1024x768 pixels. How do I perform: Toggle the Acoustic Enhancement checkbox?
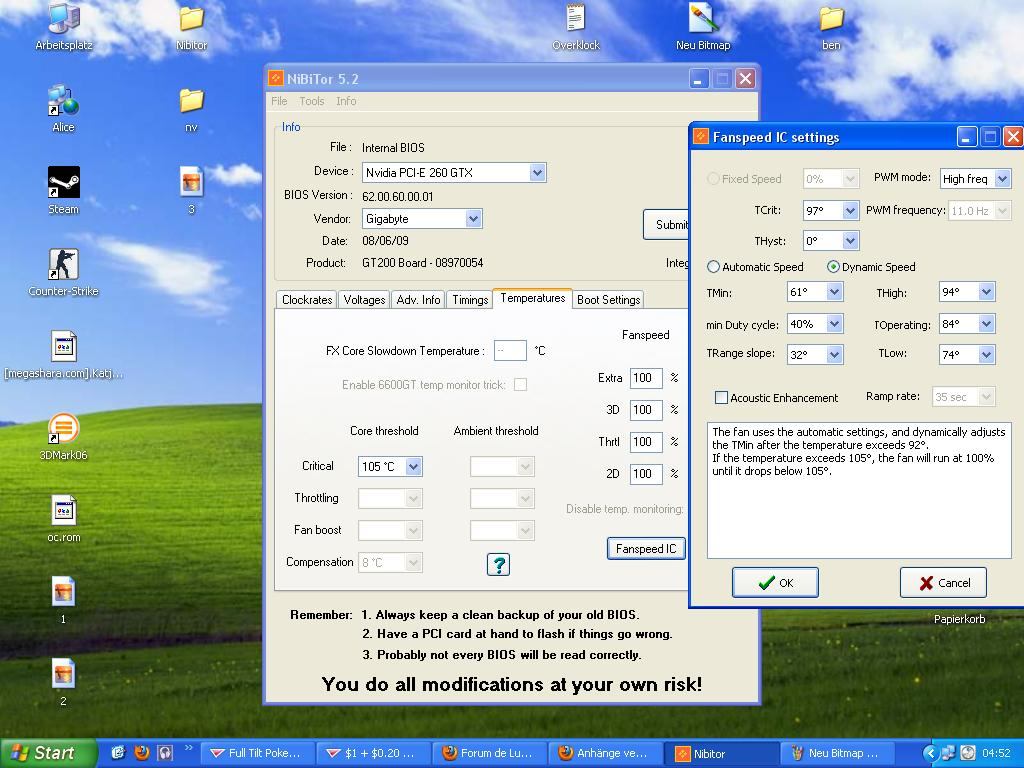721,398
